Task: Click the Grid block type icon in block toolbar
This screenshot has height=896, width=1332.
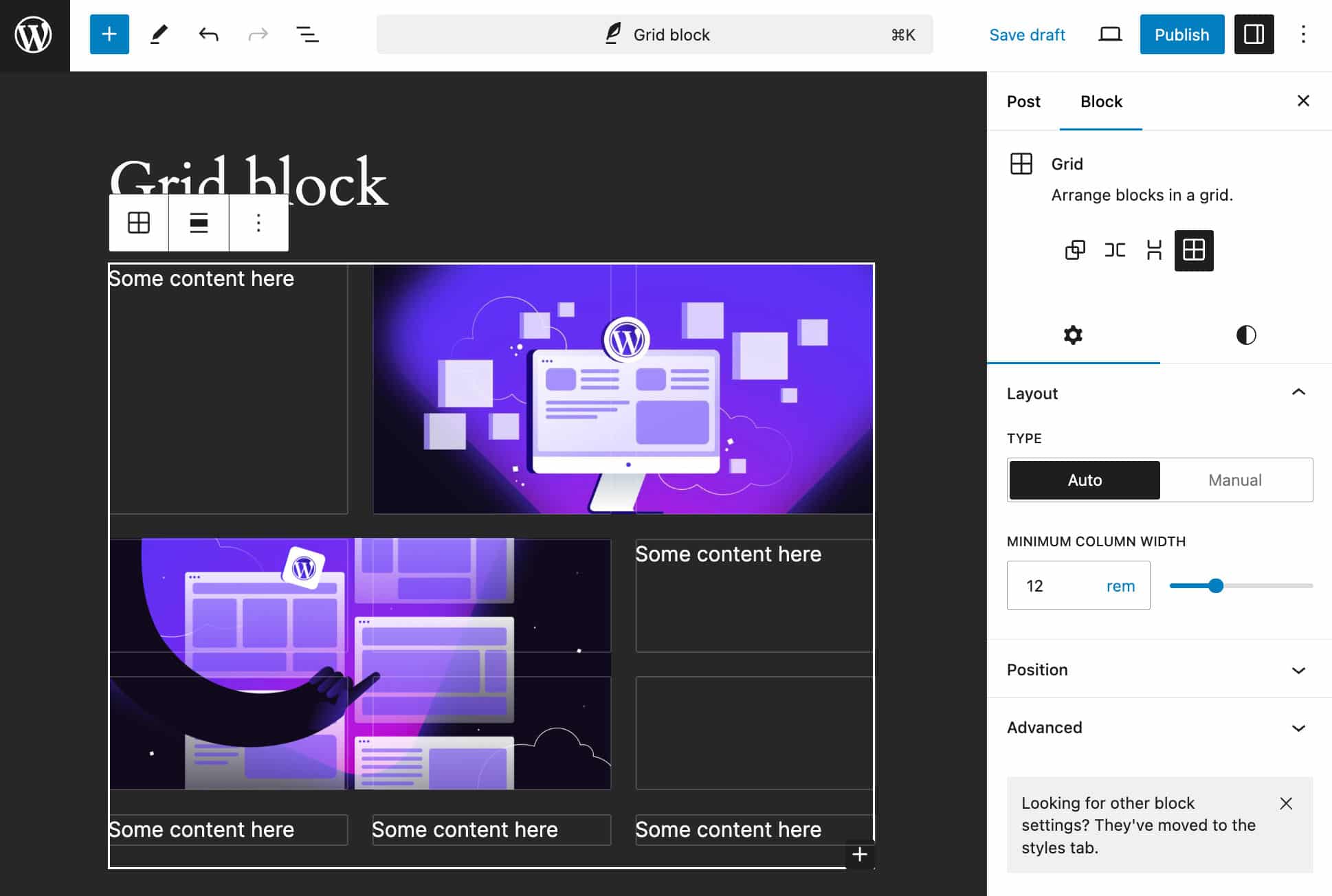Action: pos(139,223)
